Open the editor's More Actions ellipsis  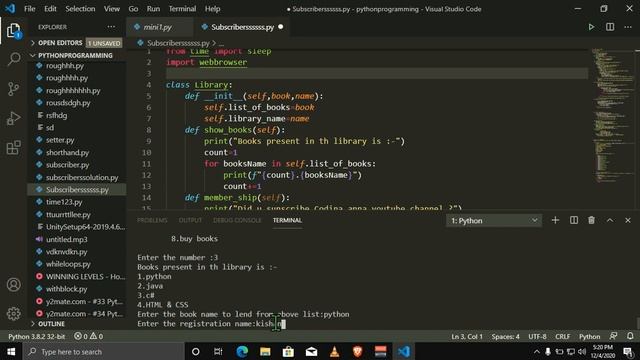coord(628,27)
